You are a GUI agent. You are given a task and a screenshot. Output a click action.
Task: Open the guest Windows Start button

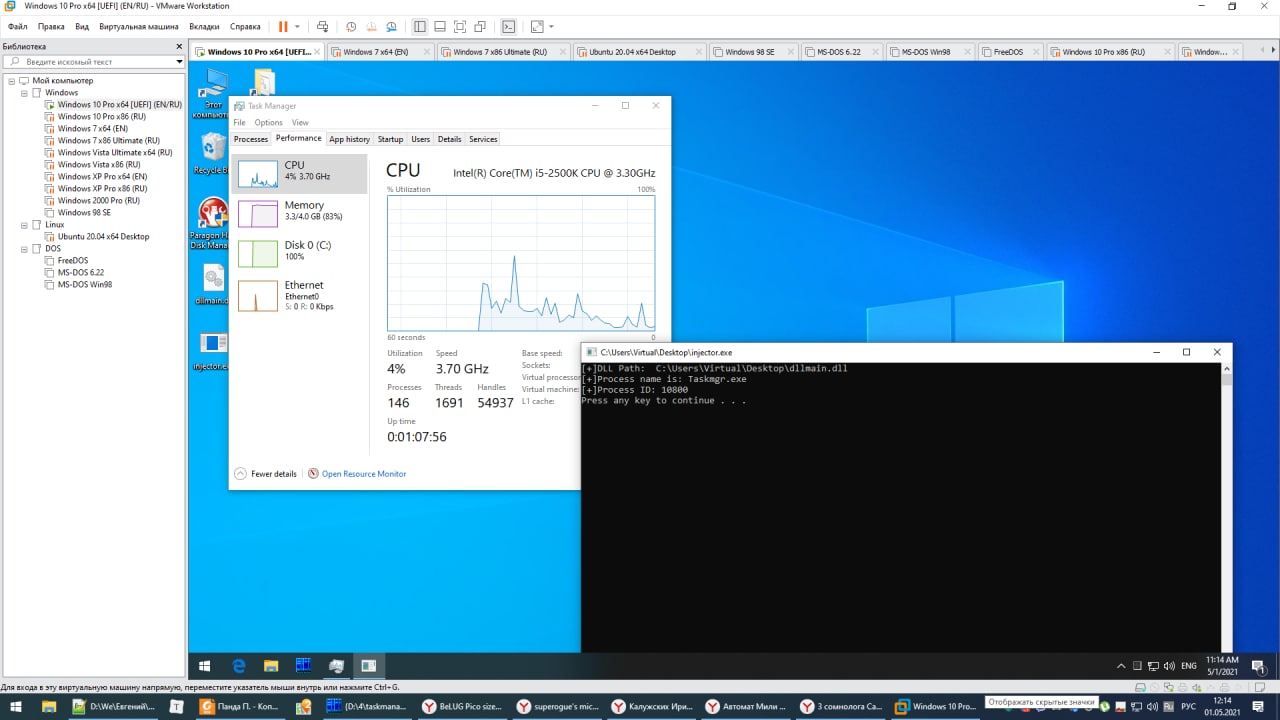204,665
